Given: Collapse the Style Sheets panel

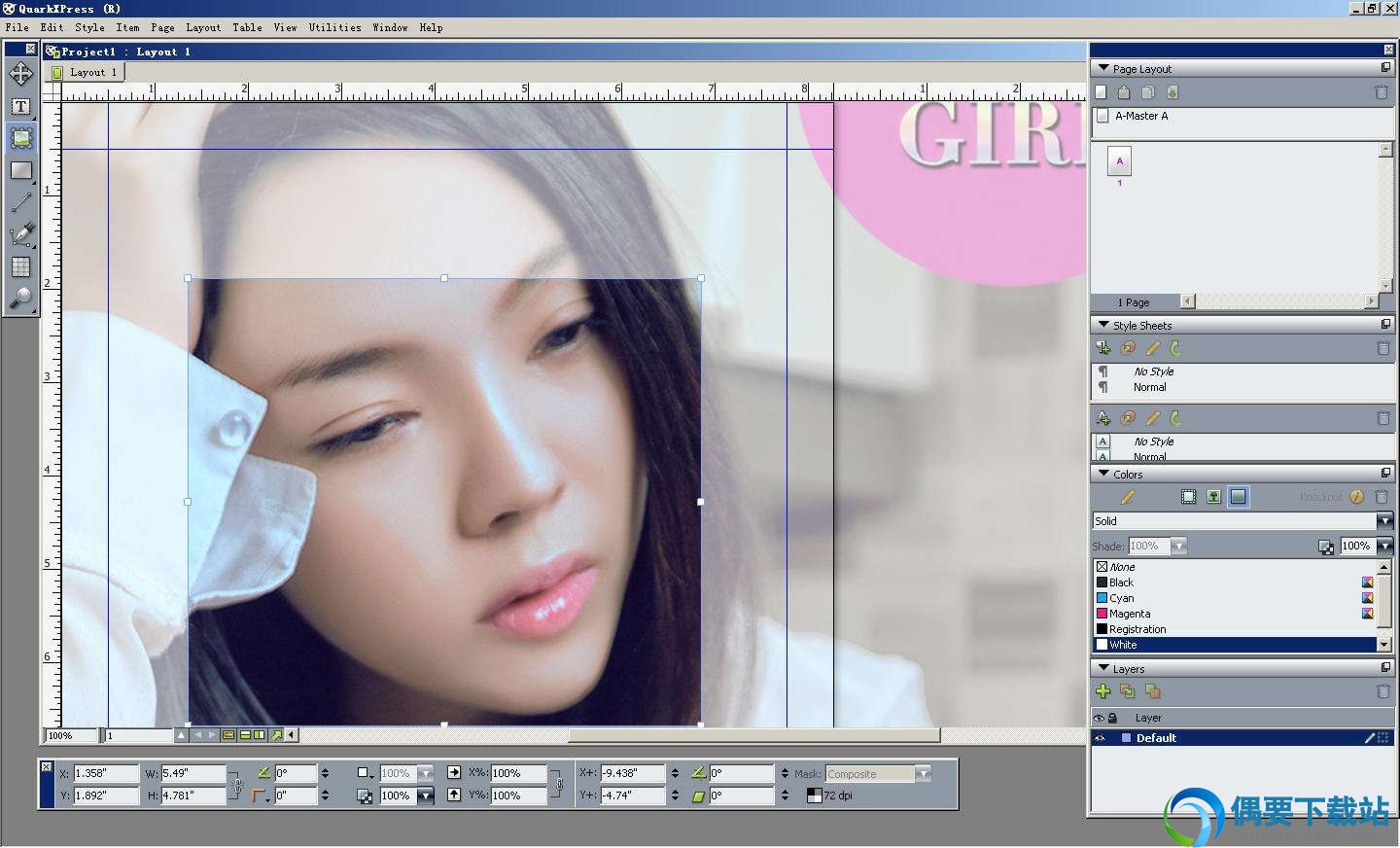Looking at the screenshot, I should pyautogui.click(x=1103, y=325).
